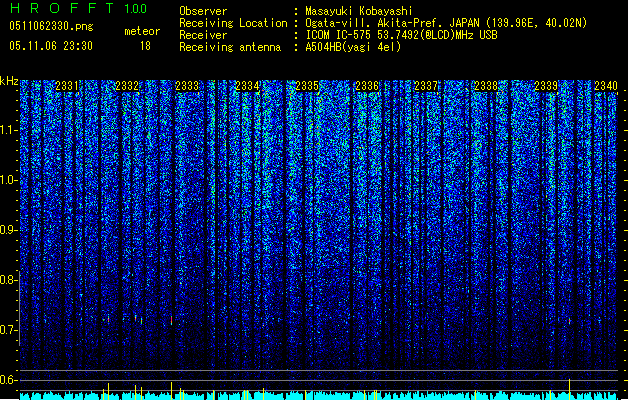The image size is (629, 400).
Task: Select the 0.9 frequency axis label
Action: coord(9,230)
